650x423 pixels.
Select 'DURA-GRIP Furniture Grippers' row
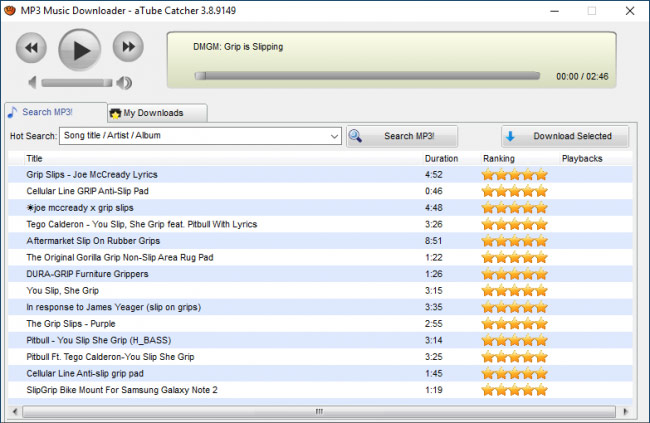click(320, 274)
